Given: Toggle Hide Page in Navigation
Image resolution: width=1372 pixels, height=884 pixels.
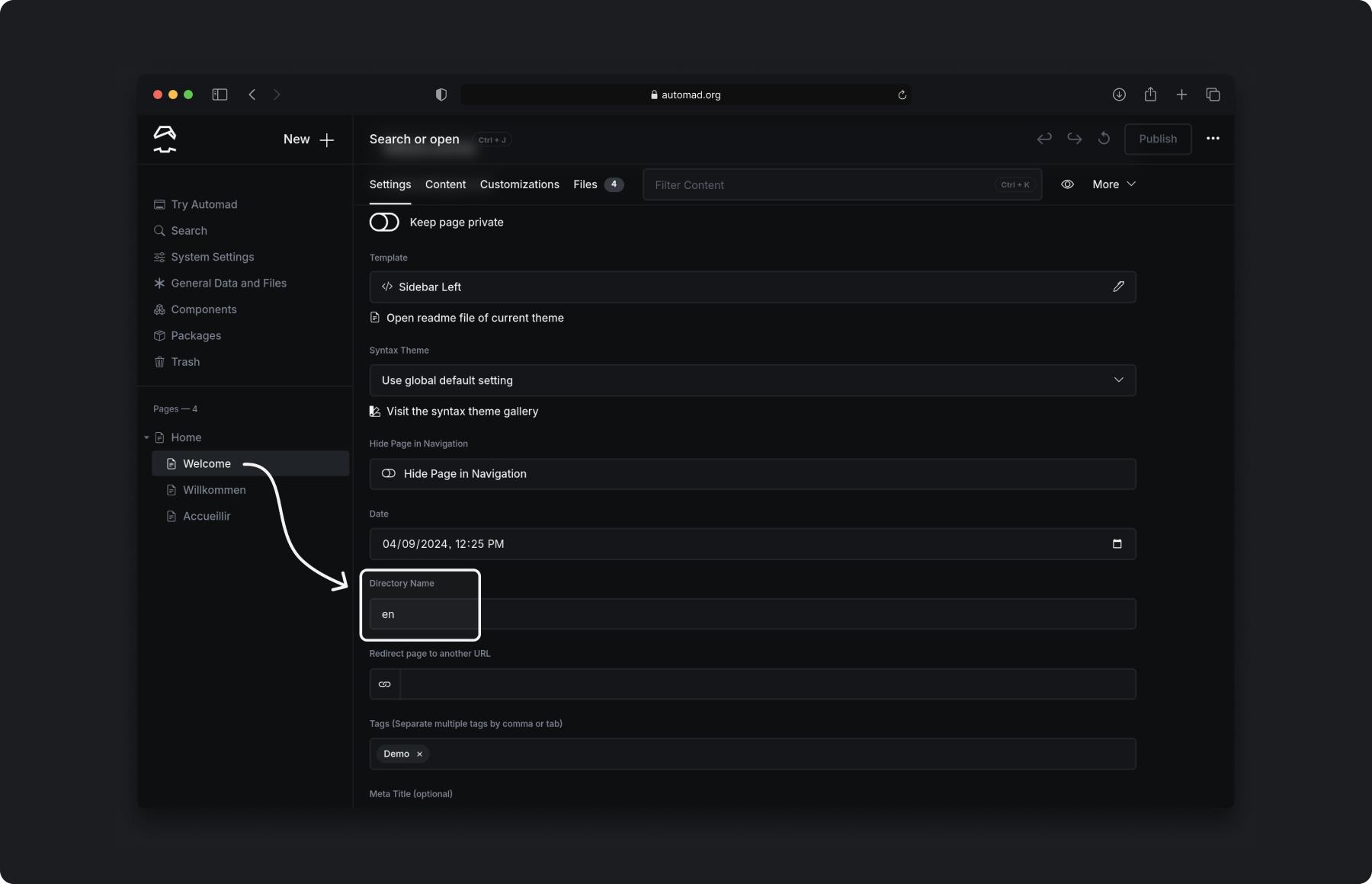Looking at the screenshot, I should click(388, 474).
